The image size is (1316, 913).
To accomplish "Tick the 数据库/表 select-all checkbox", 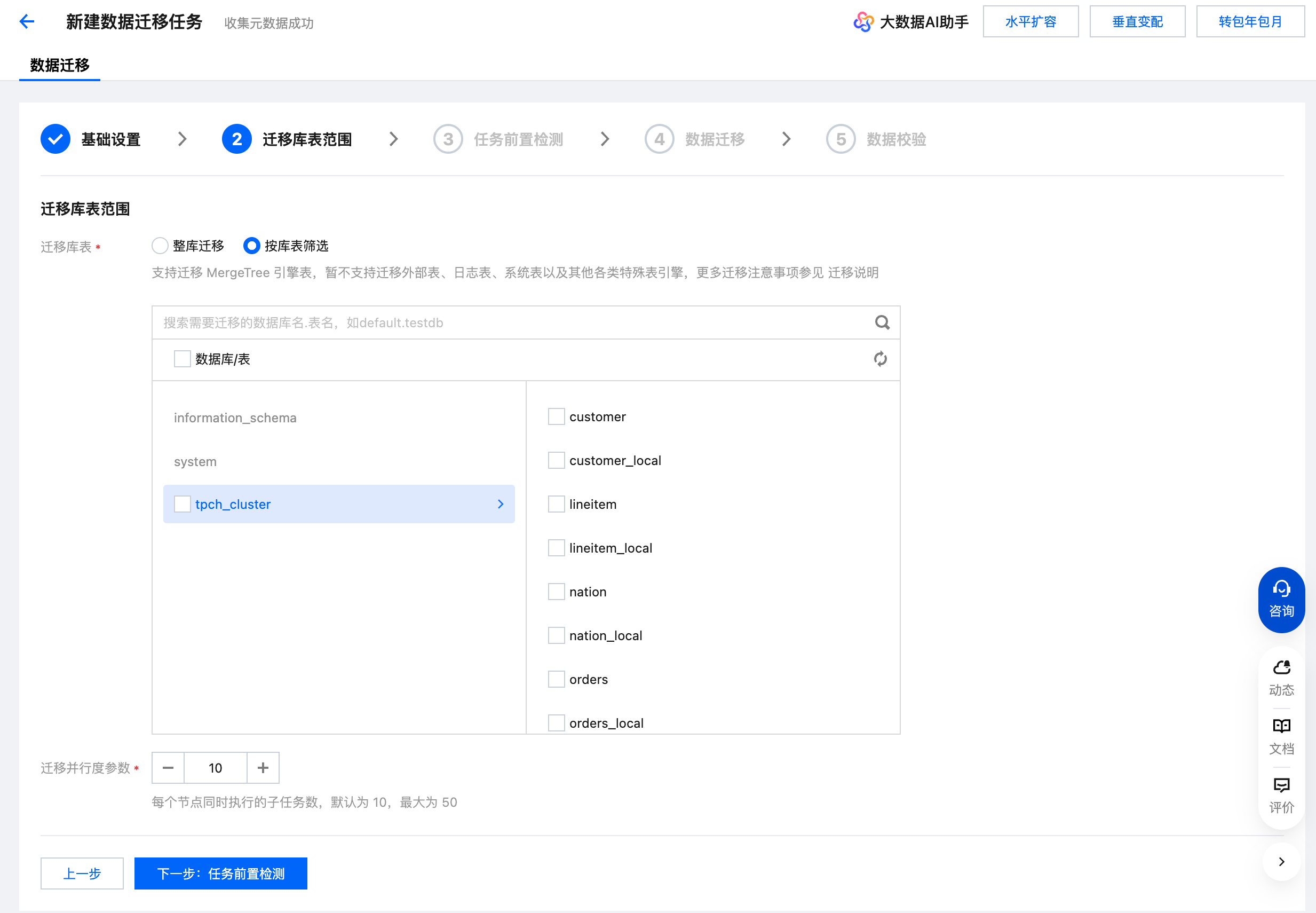I will click(182, 359).
